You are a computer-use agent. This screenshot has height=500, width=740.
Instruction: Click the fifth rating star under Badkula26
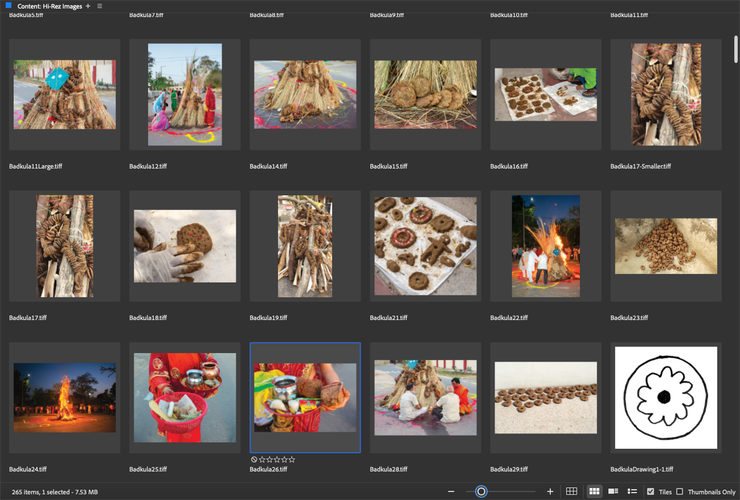[292, 459]
